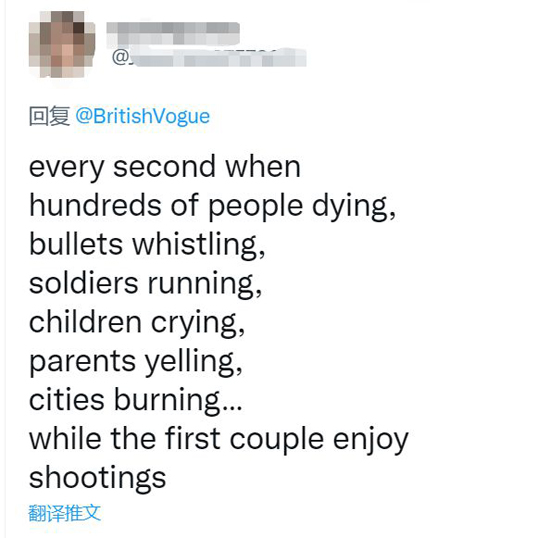
Task: Open the pixelated profile avatar
Action: [x=62, y=44]
